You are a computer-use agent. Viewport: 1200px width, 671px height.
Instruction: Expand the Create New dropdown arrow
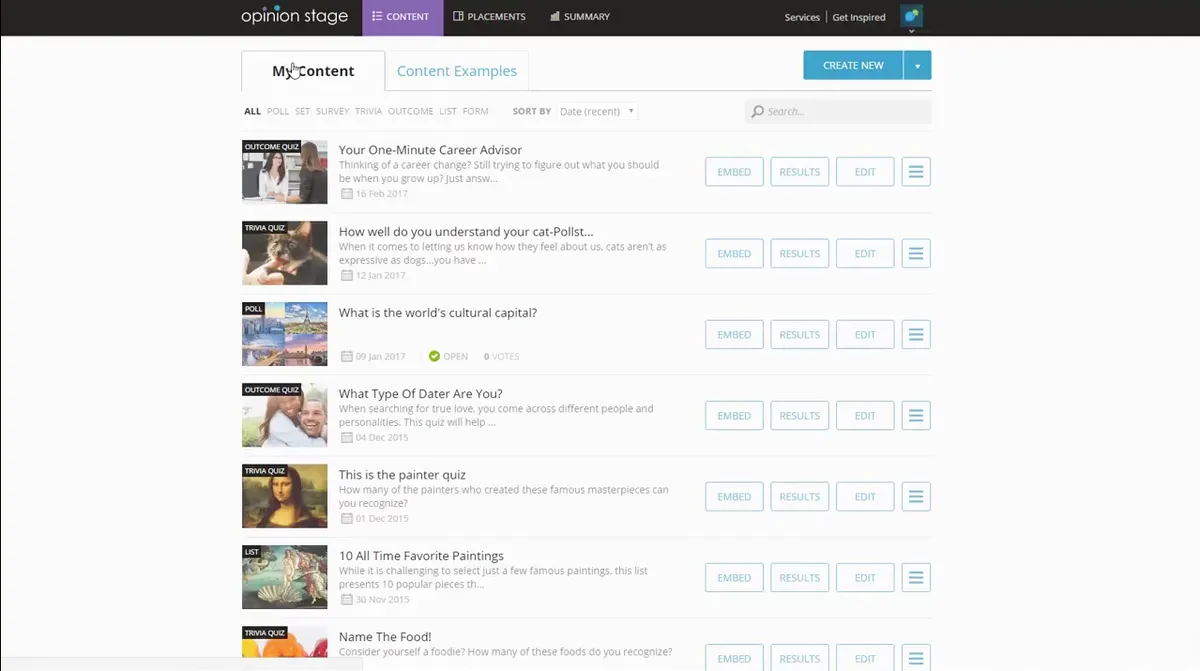point(918,65)
